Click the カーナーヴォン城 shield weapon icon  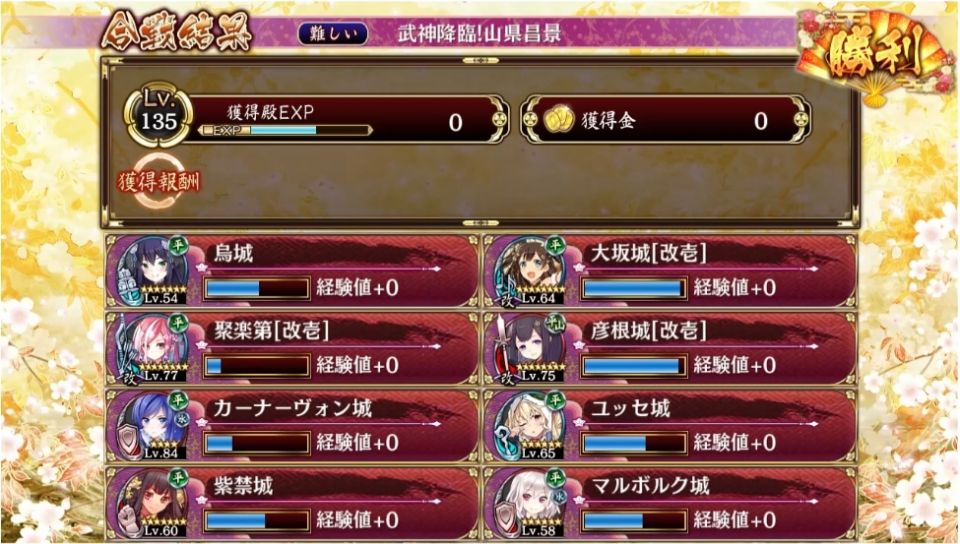[x=129, y=440]
